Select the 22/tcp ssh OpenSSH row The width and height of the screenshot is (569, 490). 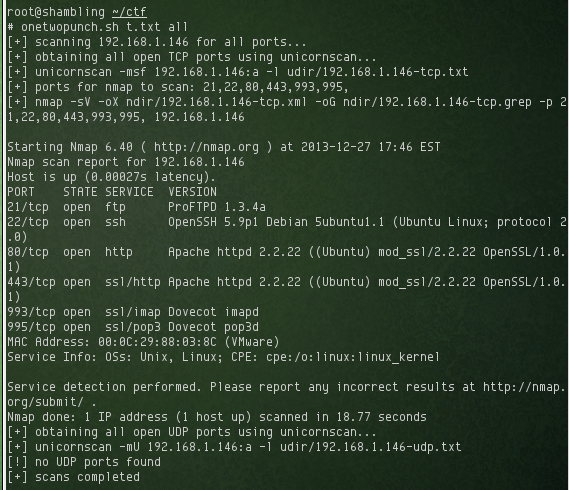287,229
